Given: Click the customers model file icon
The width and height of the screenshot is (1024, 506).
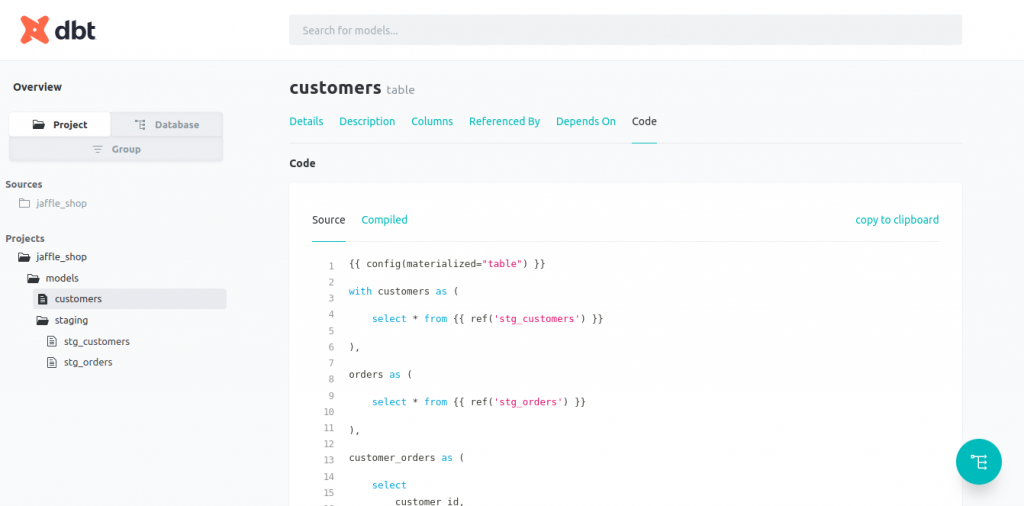Looking at the screenshot, I should [x=43, y=299].
